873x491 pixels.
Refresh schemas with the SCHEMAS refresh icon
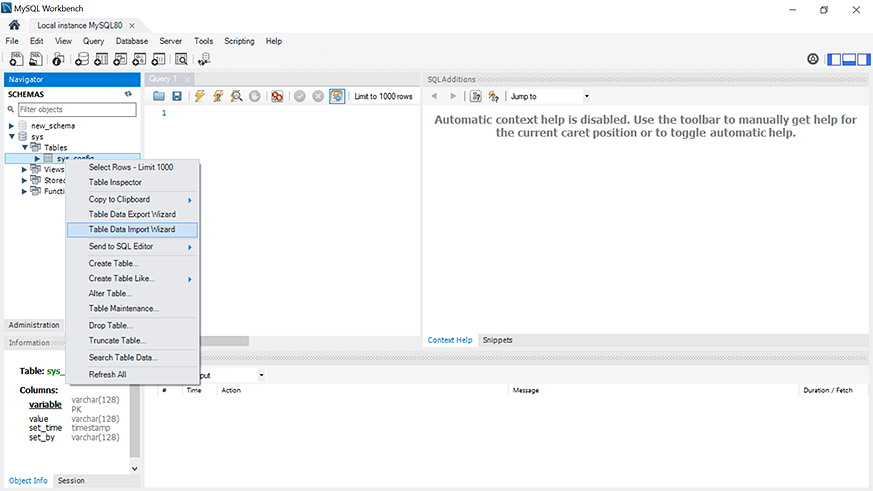tap(129, 94)
